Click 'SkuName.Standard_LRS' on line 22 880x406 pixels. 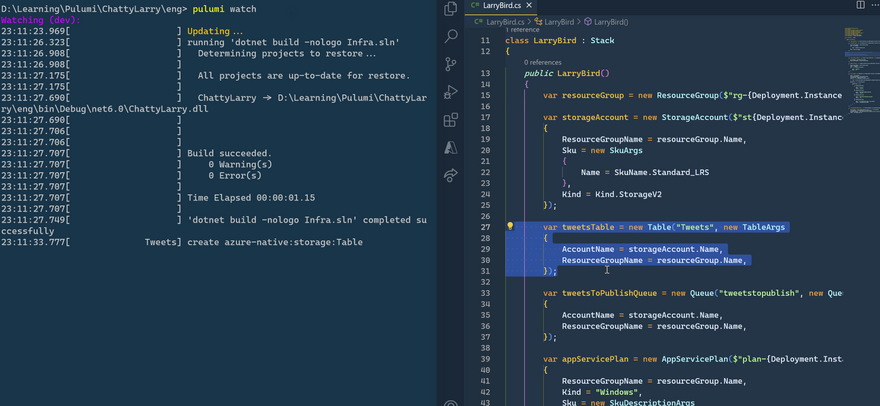point(662,172)
